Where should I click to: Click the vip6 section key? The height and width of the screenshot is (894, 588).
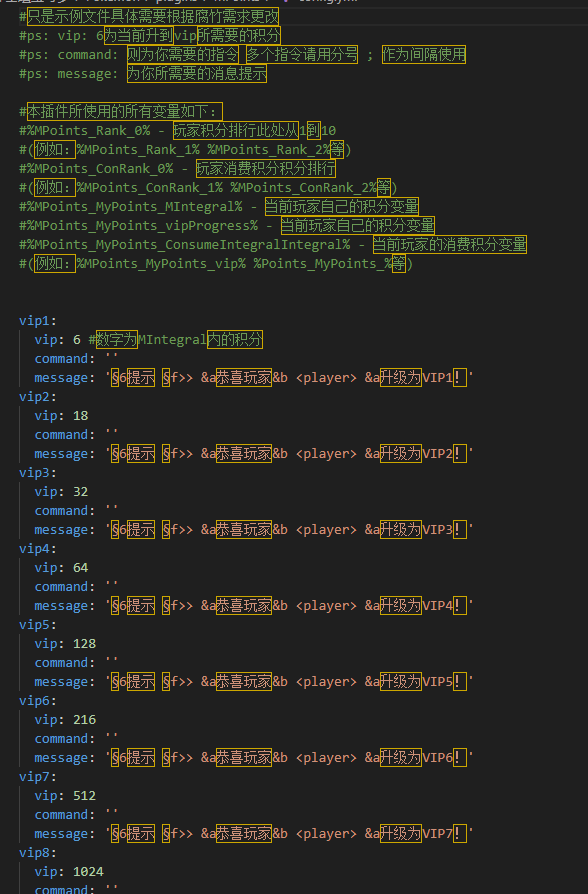pyautogui.click(x=38, y=701)
